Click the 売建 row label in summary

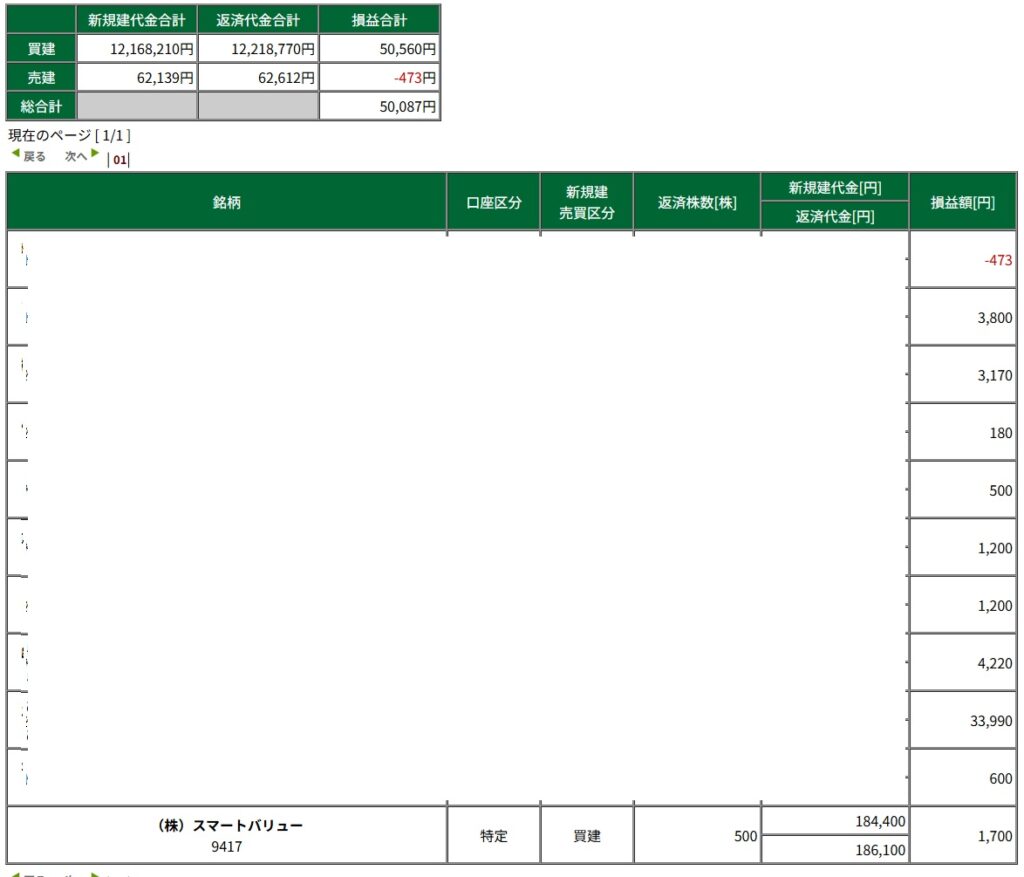(41, 77)
